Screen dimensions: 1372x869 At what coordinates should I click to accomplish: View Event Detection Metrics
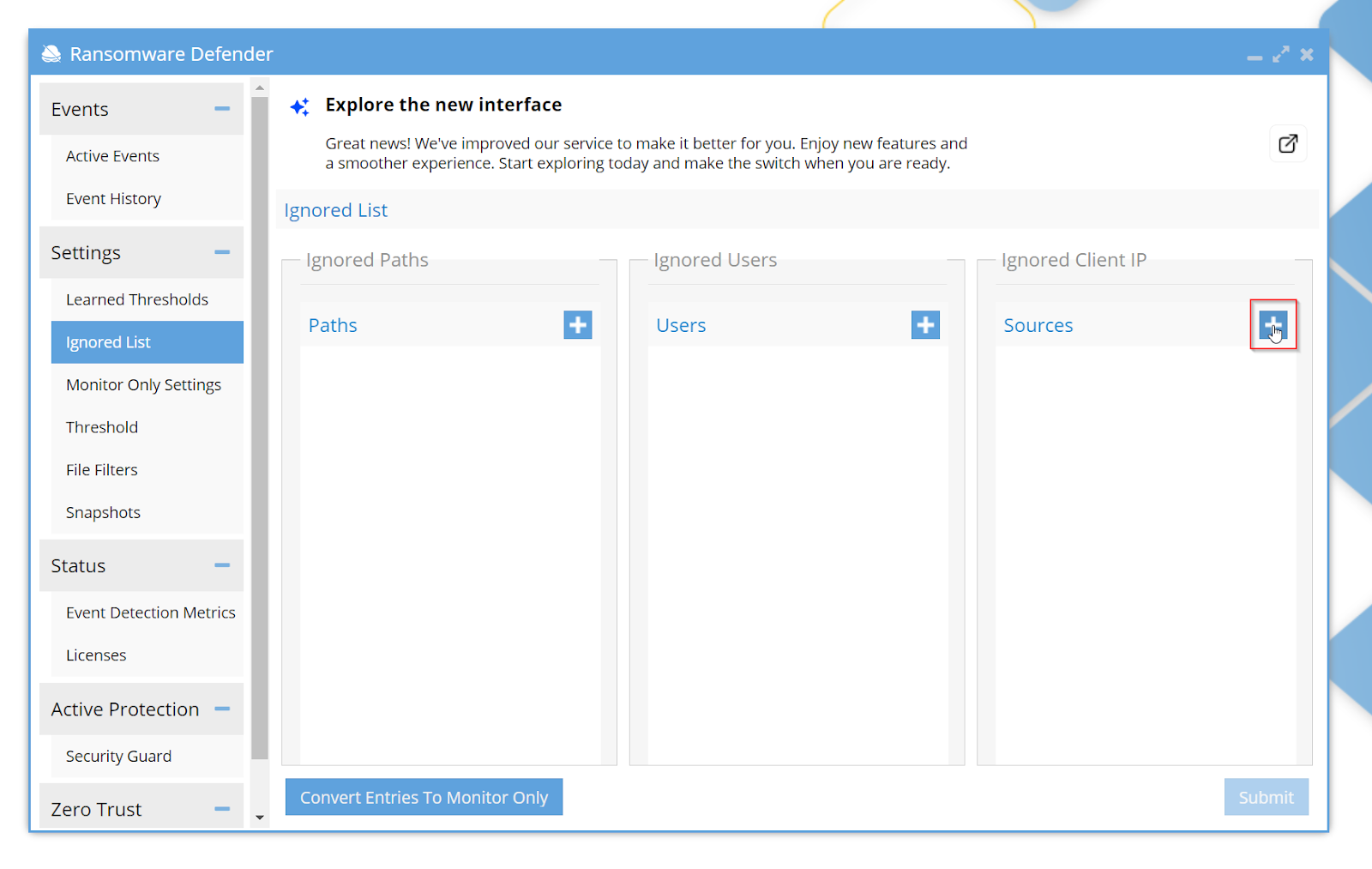coord(147,613)
